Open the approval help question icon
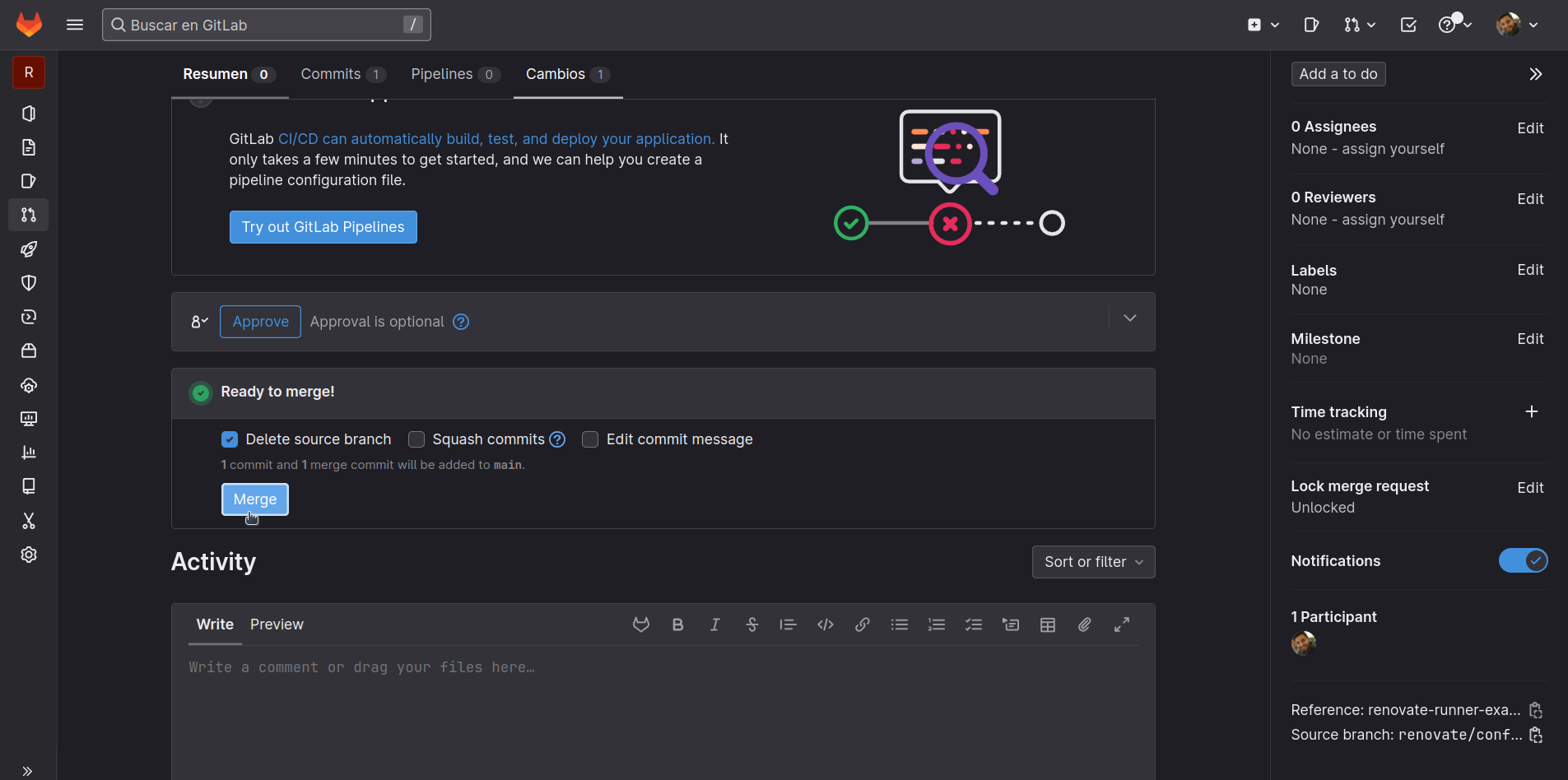The height and width of the screenshot is (780, 1568). (461, 322)
